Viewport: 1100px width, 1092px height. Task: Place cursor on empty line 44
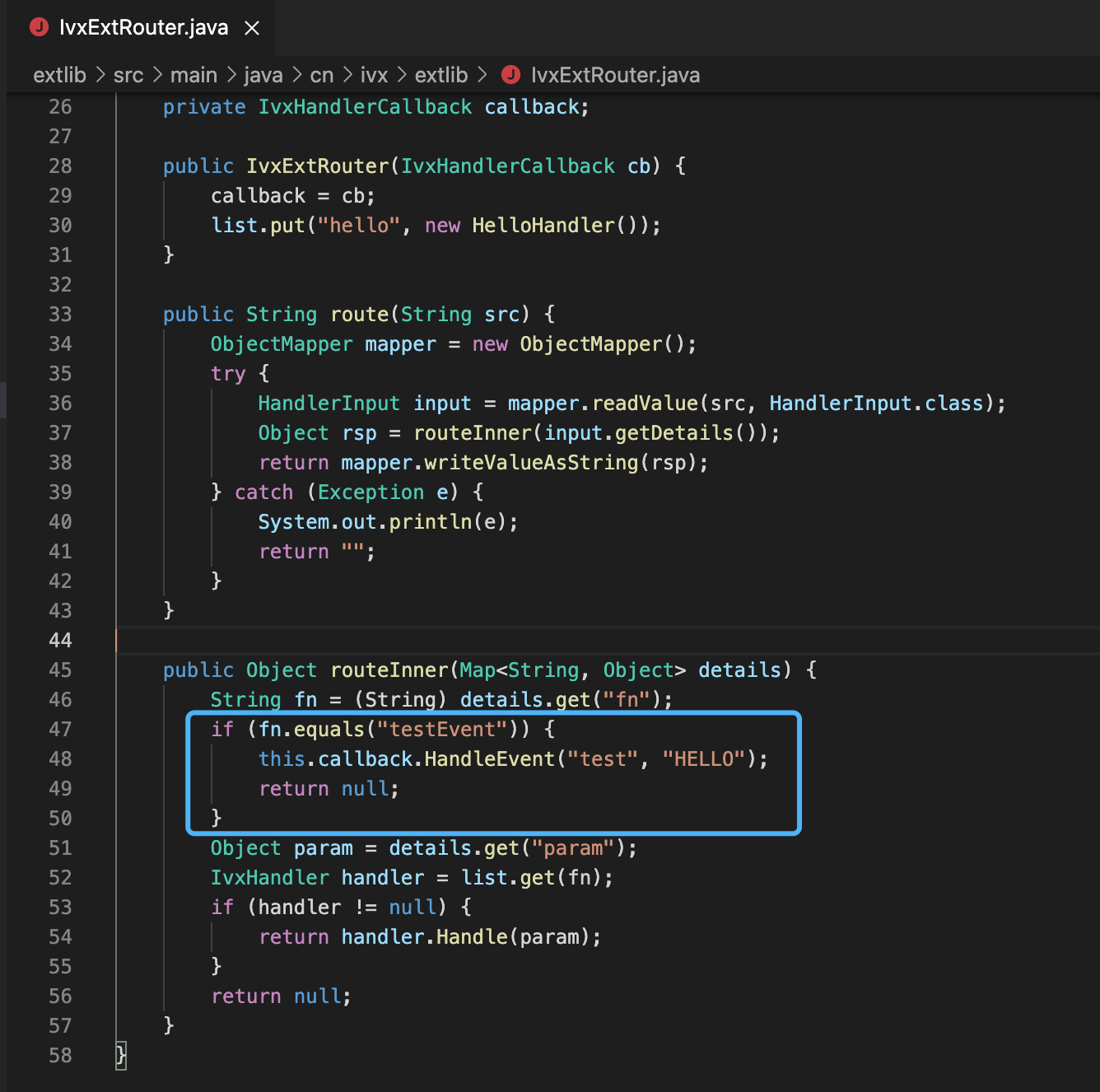[608, 641]
